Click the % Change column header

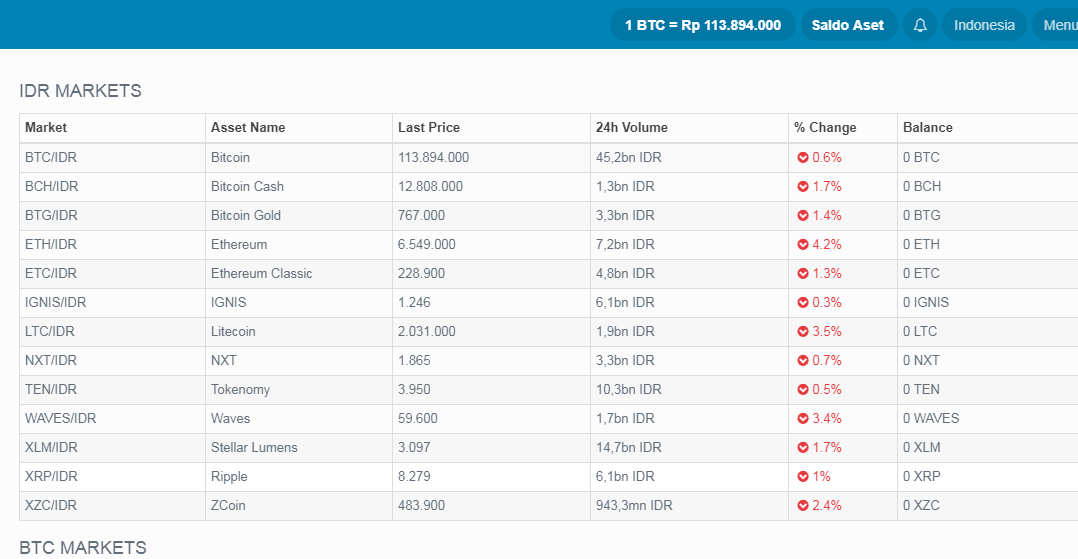[825, 128]
